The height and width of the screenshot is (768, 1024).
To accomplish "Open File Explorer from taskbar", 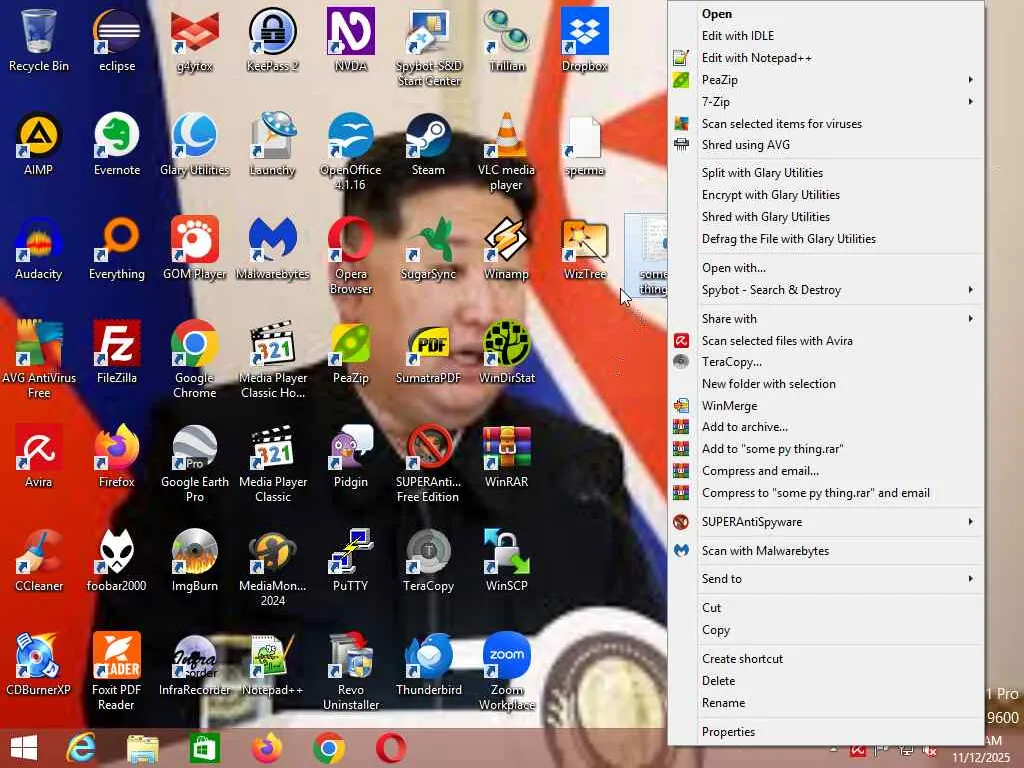I will 142,748.
